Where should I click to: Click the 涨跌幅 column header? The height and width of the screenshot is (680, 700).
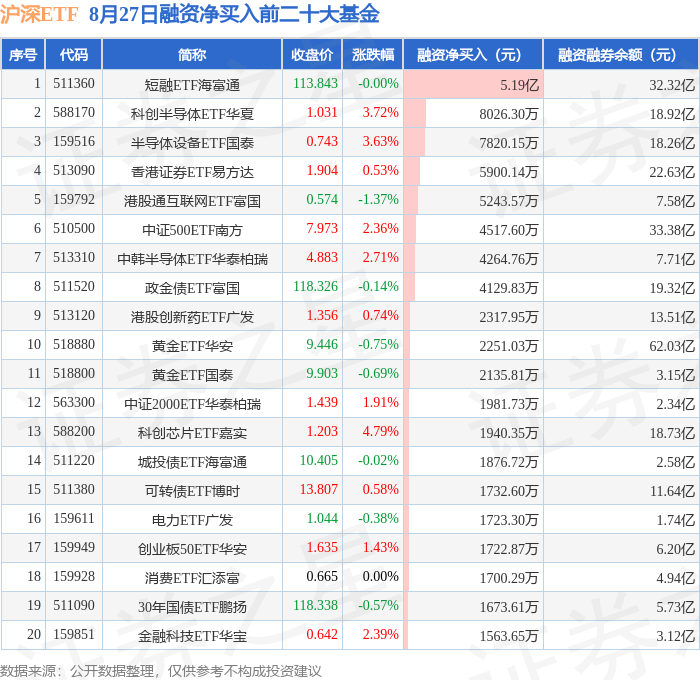coord(373,55)
